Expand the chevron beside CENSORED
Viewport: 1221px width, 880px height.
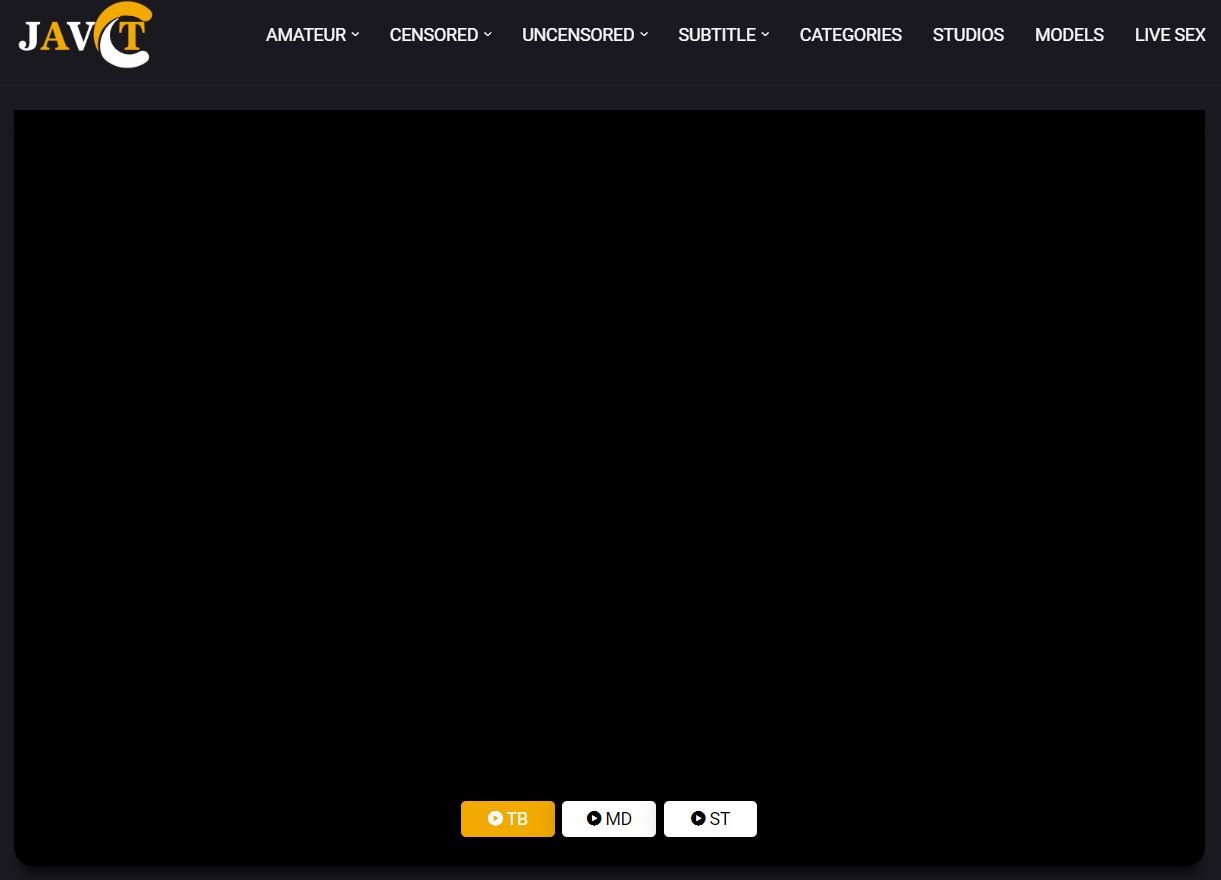[487, 34]
